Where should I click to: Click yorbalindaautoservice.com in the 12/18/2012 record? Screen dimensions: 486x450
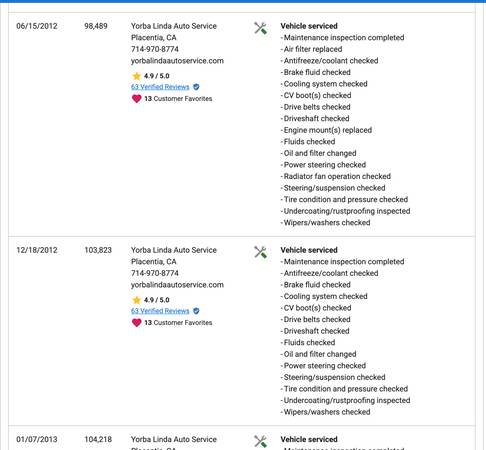(177, 285)
